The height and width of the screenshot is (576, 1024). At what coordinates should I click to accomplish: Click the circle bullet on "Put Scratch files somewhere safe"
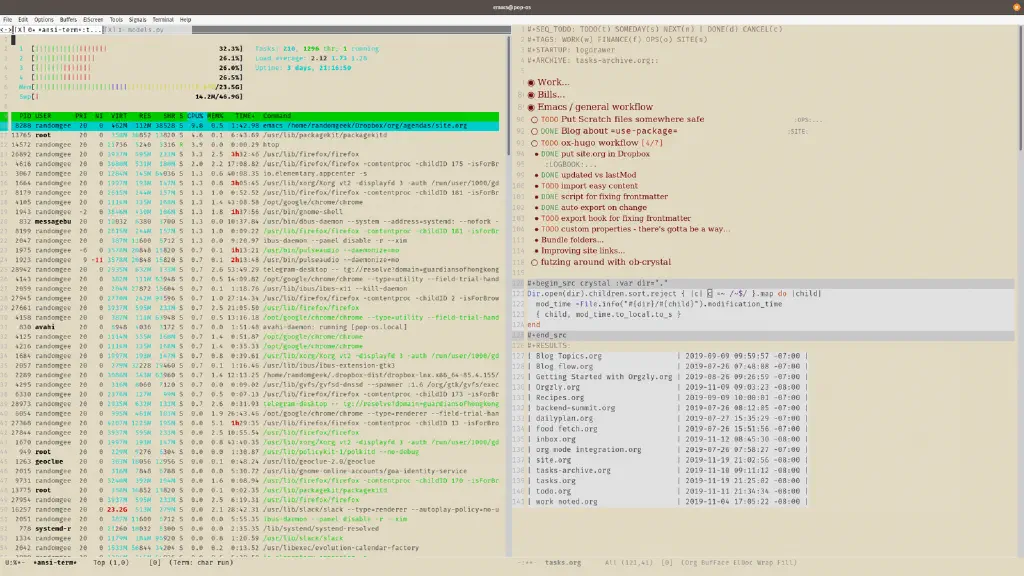click(534, 119)
